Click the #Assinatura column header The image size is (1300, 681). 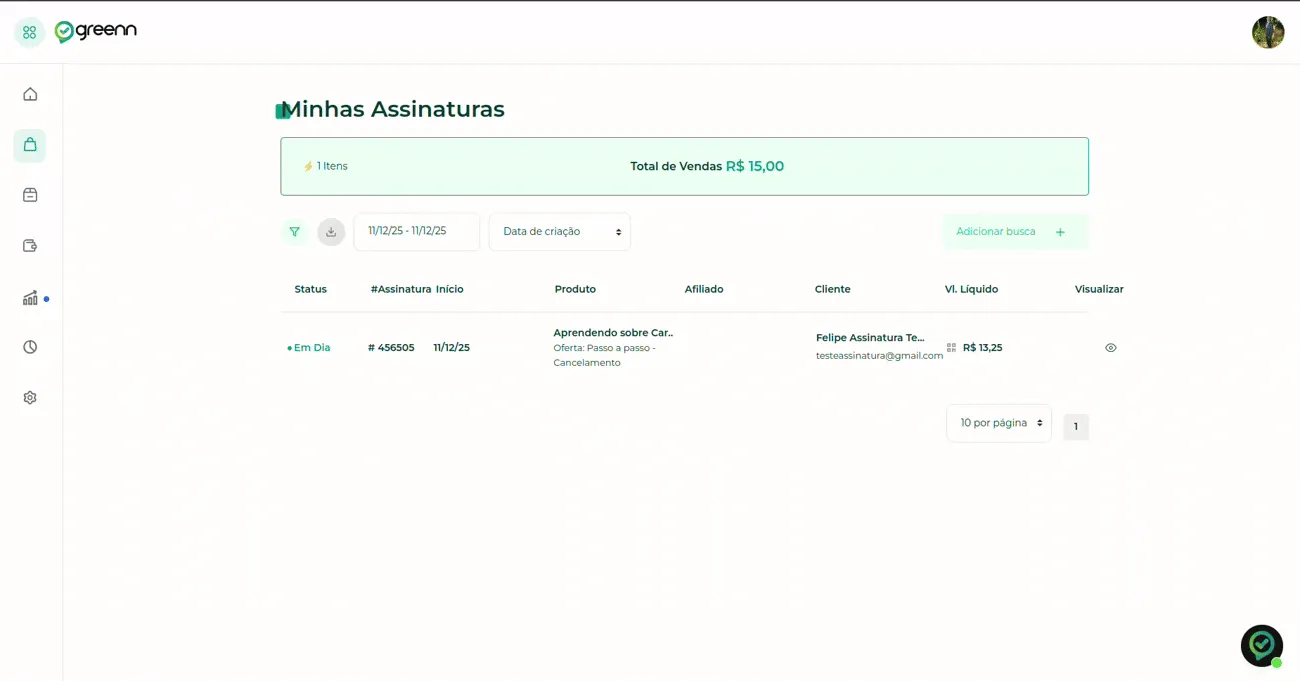(x=401, y=289)
